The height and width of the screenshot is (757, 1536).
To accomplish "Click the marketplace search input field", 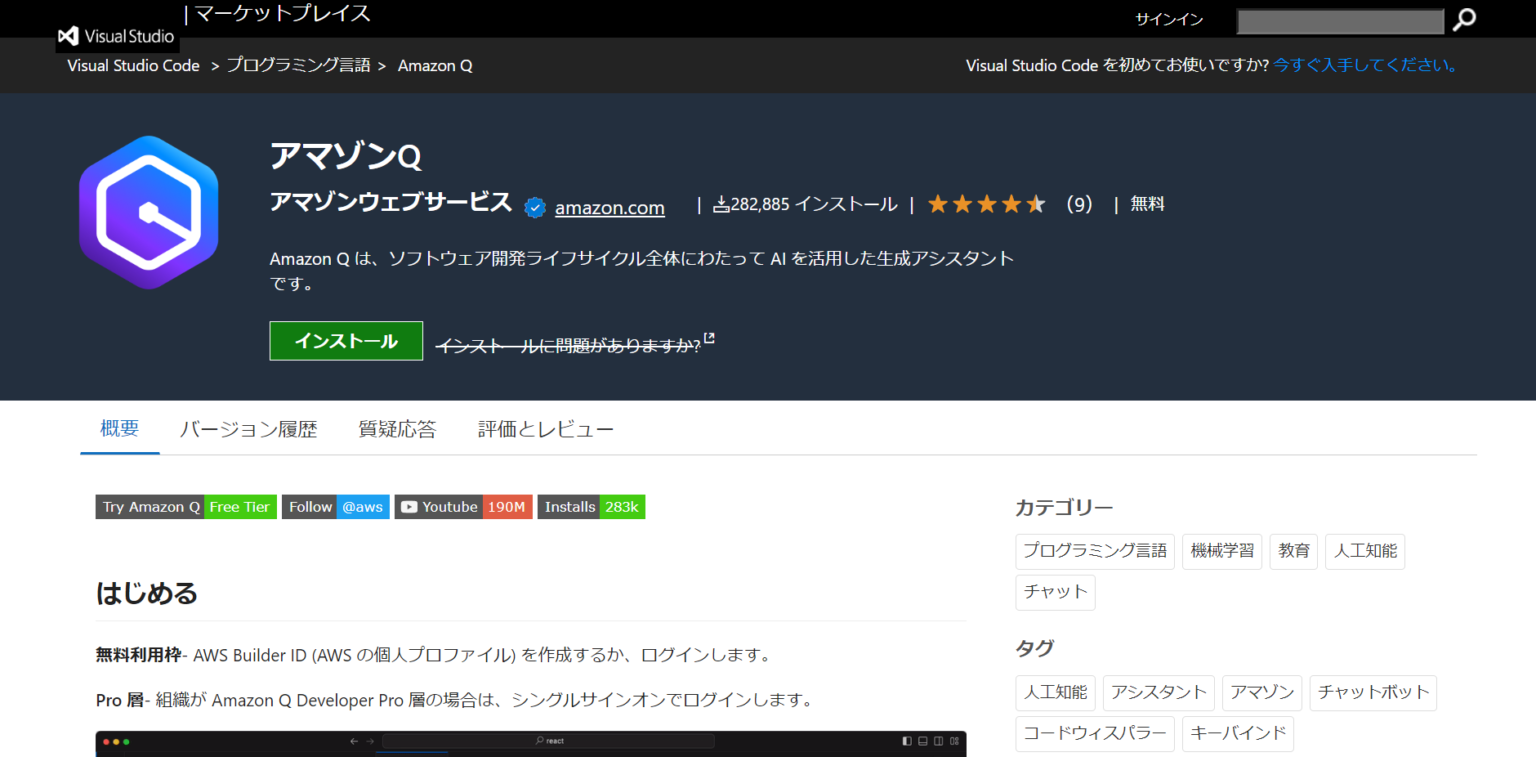I will click(x=1340, y=20).
